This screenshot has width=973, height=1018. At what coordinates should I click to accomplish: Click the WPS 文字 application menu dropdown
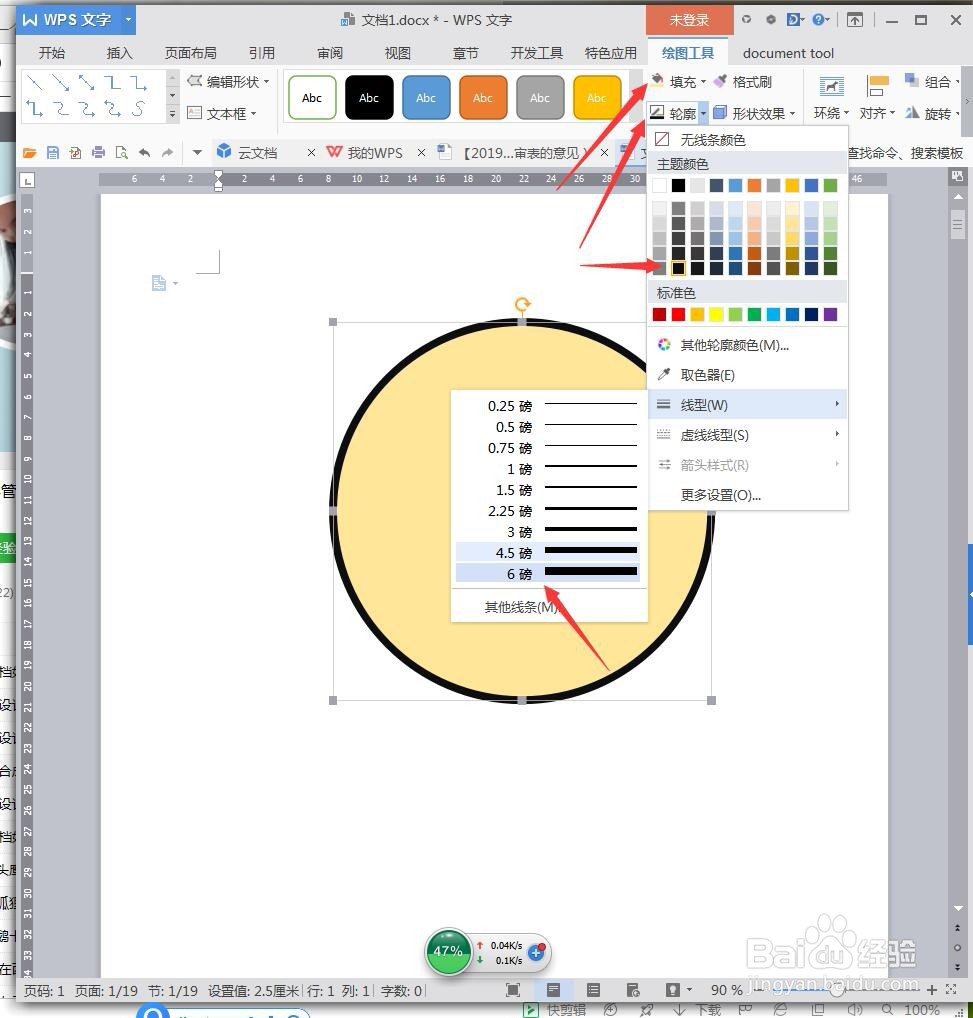pyautogui.click(x=129, y=19)
